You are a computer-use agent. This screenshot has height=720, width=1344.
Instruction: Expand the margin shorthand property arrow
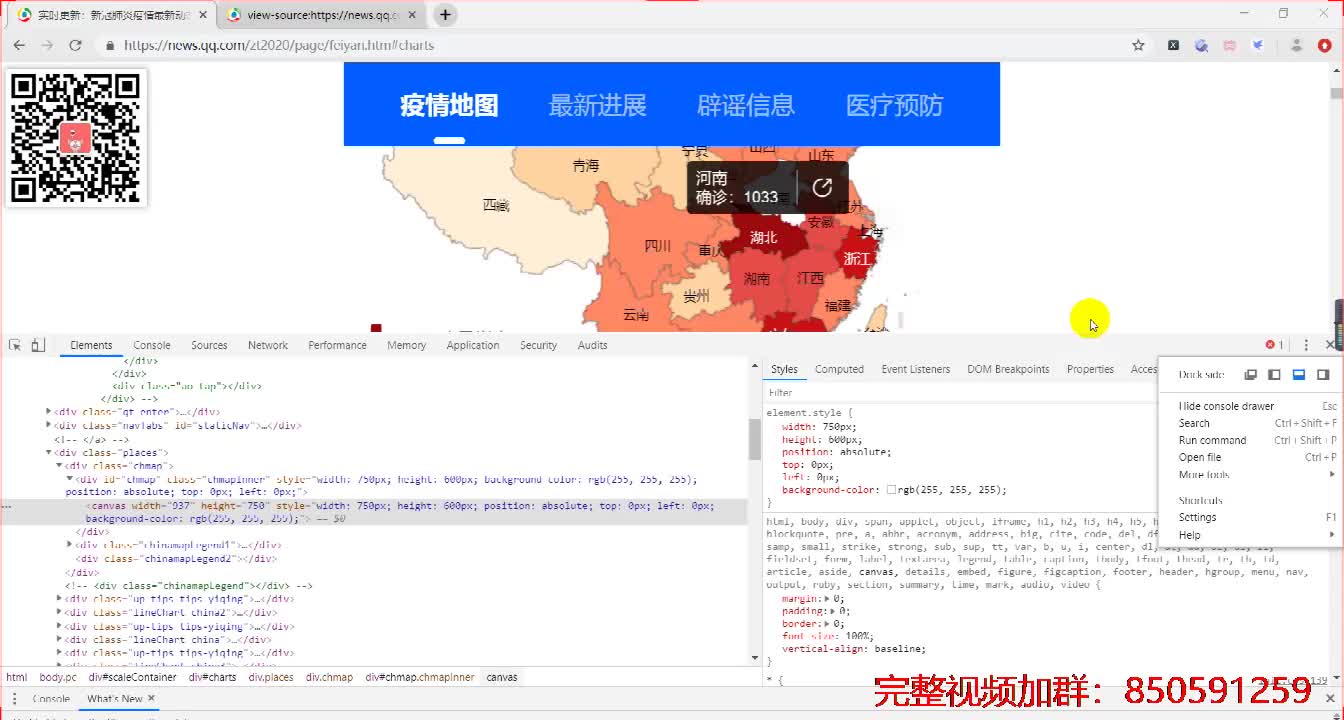tap(829, 598)
